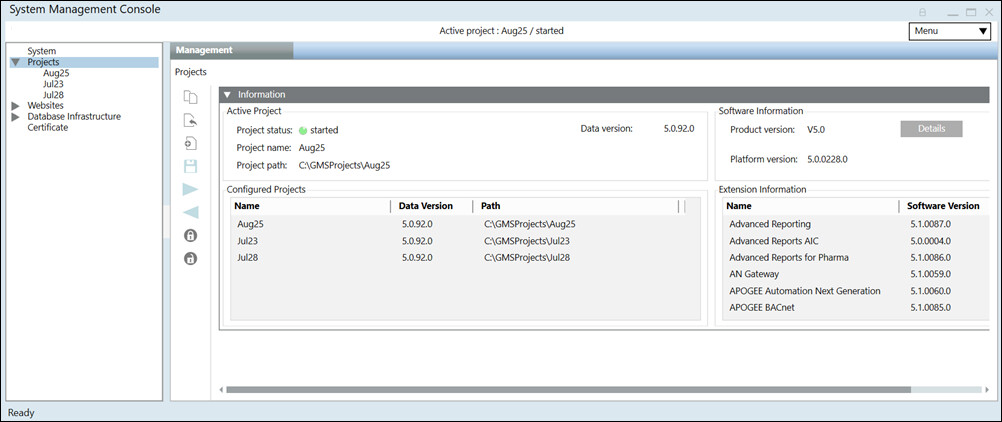Click the restore project icon
The width and height of the screenshot is (1002, 422).
tap(190, 120)
